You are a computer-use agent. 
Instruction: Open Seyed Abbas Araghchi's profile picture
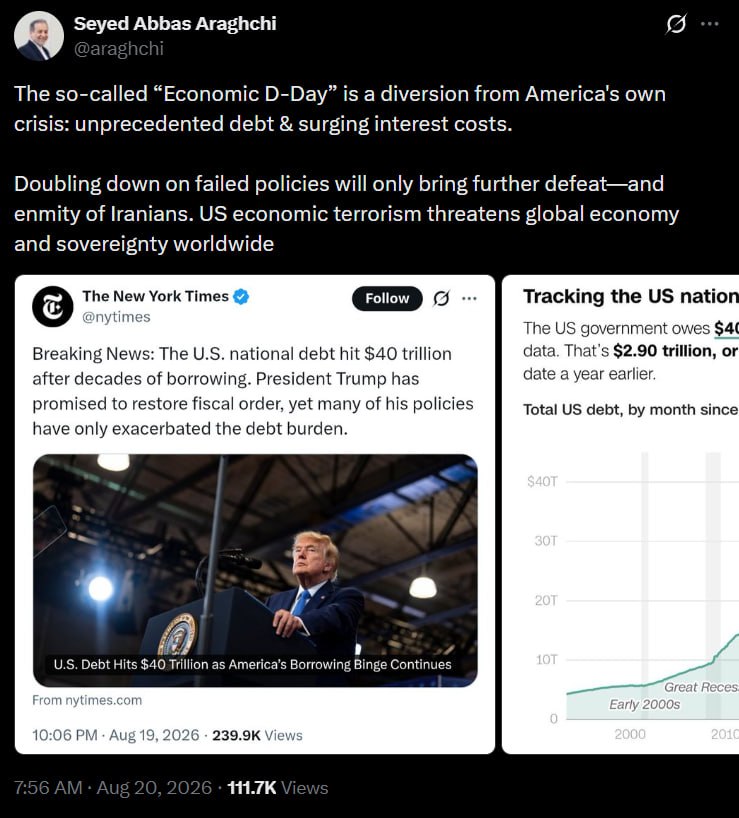tap(39, 35)
